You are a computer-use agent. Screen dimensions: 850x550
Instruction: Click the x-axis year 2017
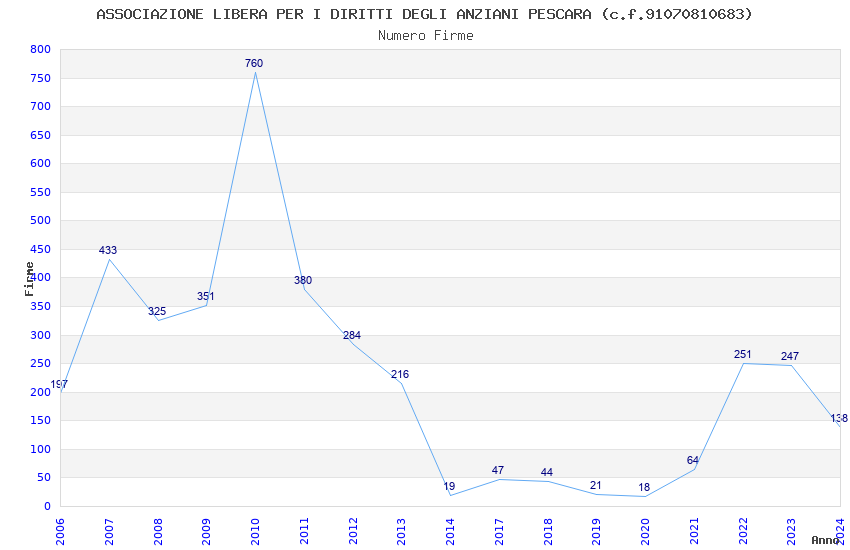click(x=499, y=532)
